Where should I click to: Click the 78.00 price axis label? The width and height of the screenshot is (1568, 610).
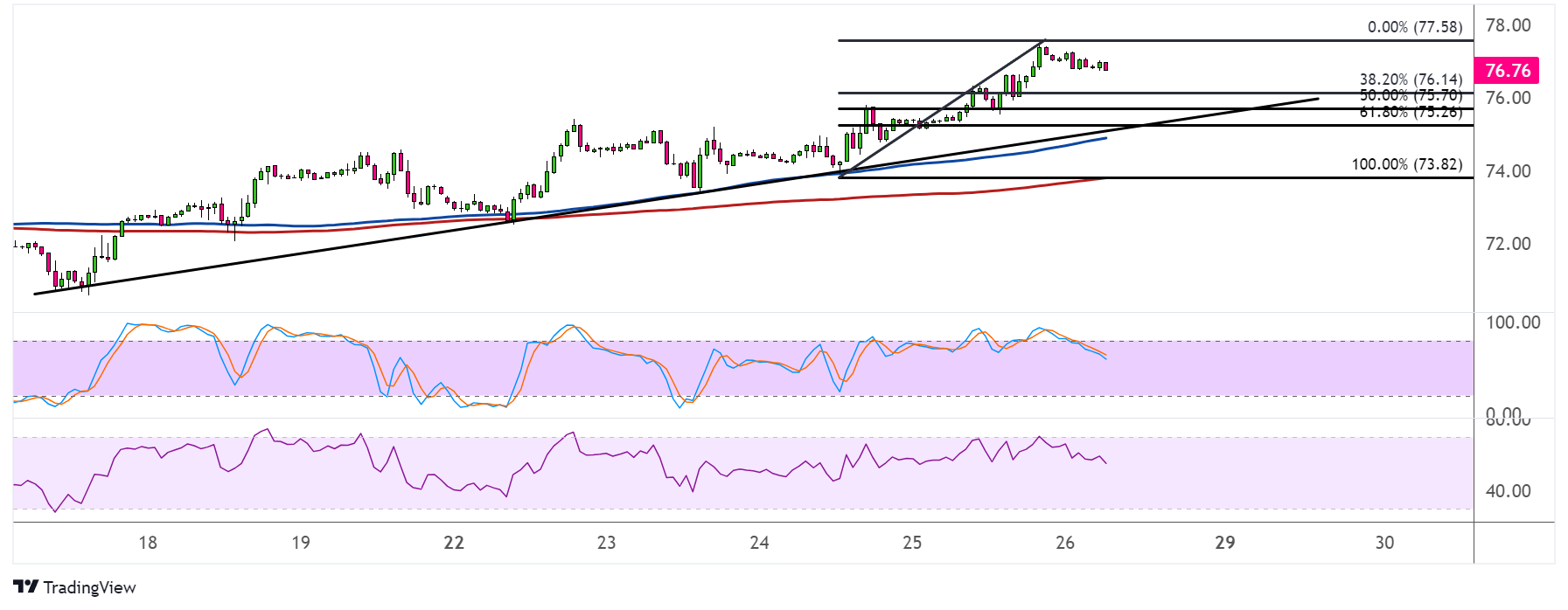point(1509,25)
